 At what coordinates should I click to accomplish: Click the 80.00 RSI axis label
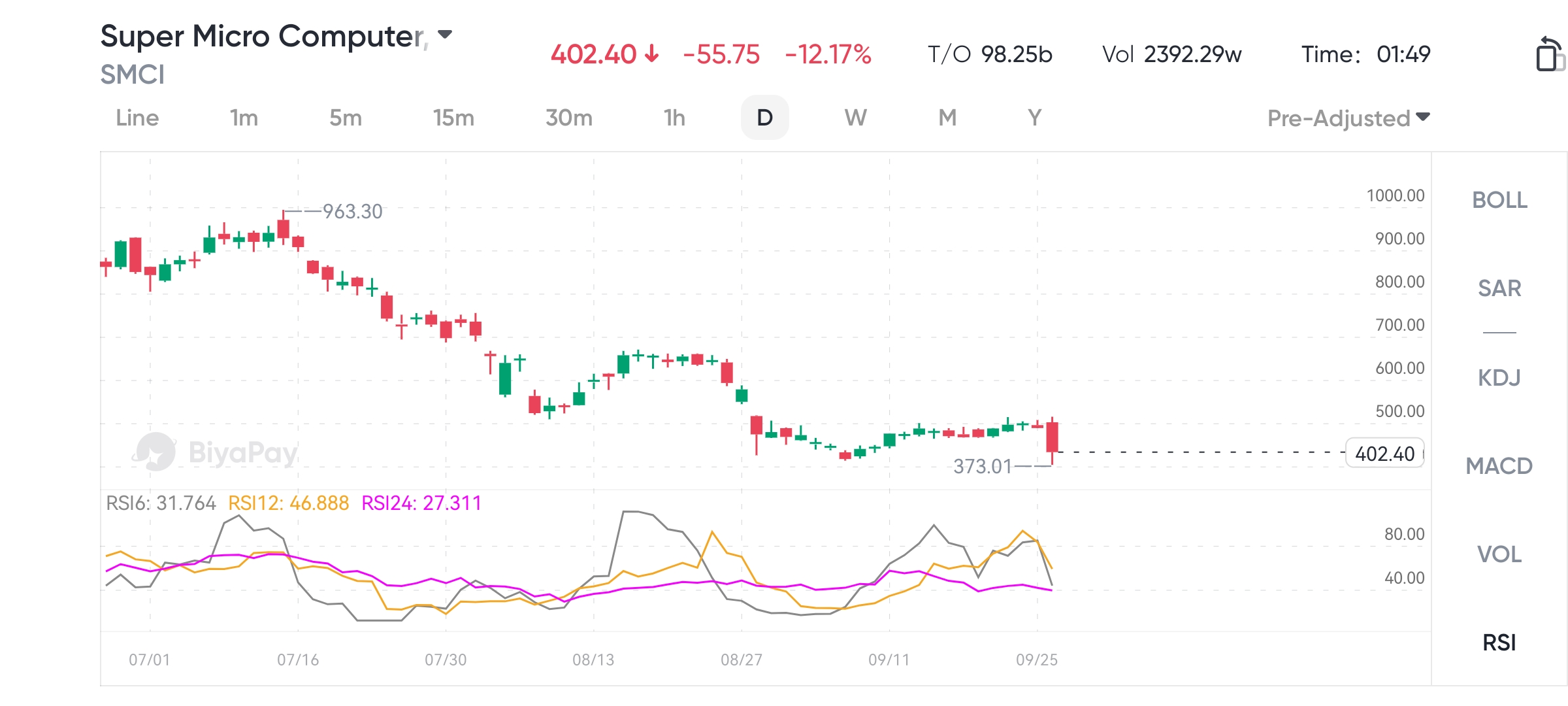point(1404,534)
